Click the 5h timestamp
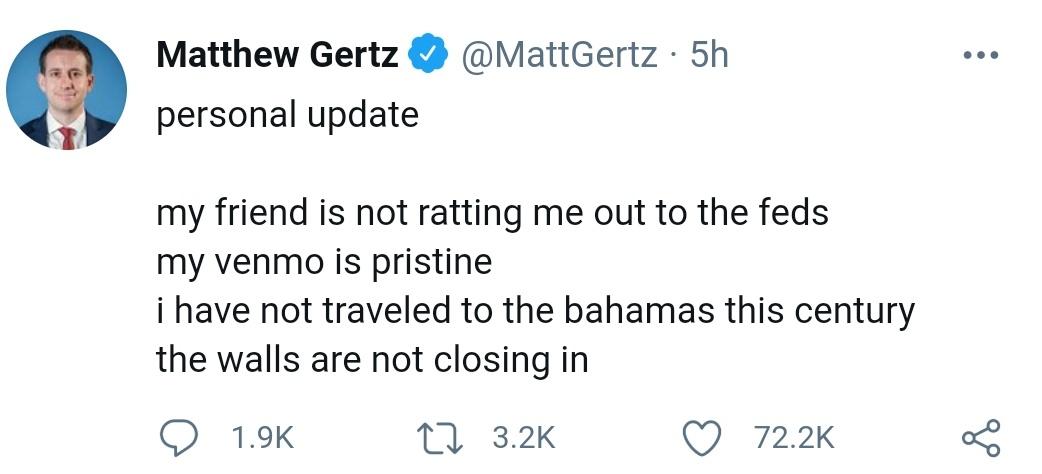1042x474 pixels. tap(709, 55)
